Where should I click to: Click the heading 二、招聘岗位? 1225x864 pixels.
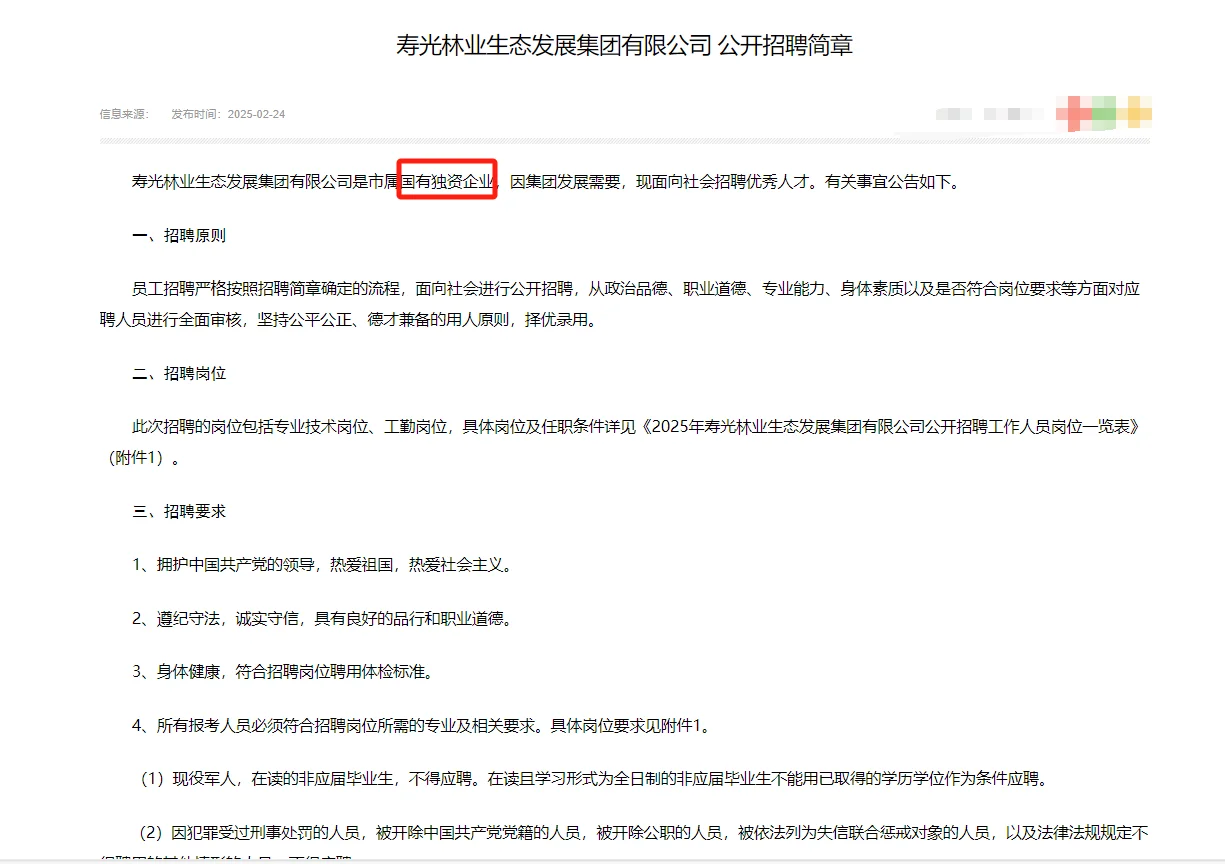179,374
